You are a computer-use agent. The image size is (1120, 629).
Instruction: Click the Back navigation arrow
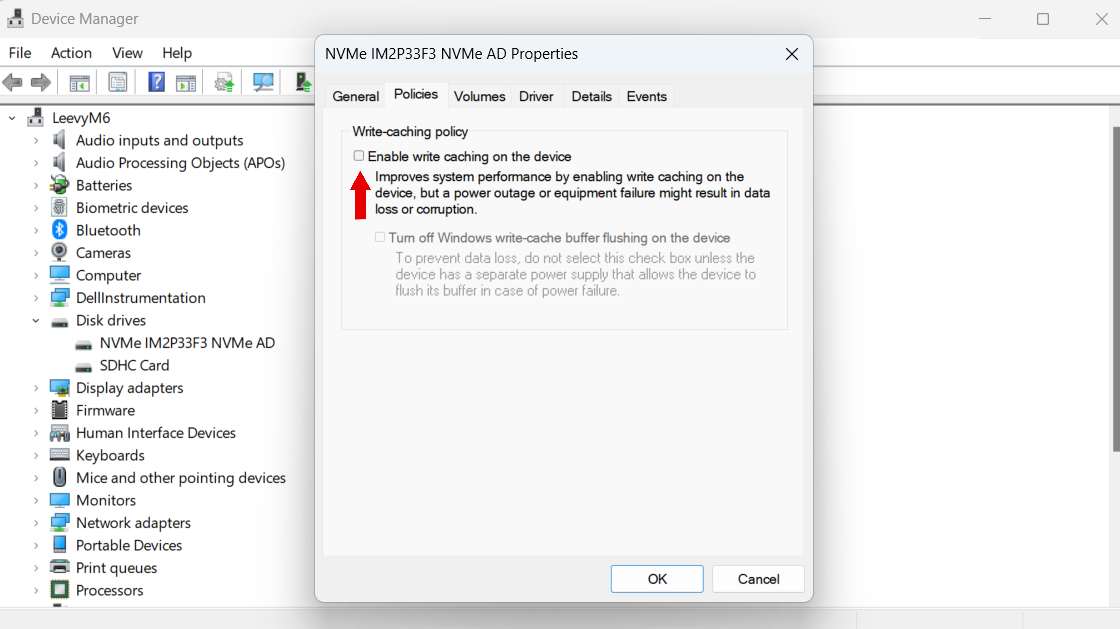click(x=13, y=82)
